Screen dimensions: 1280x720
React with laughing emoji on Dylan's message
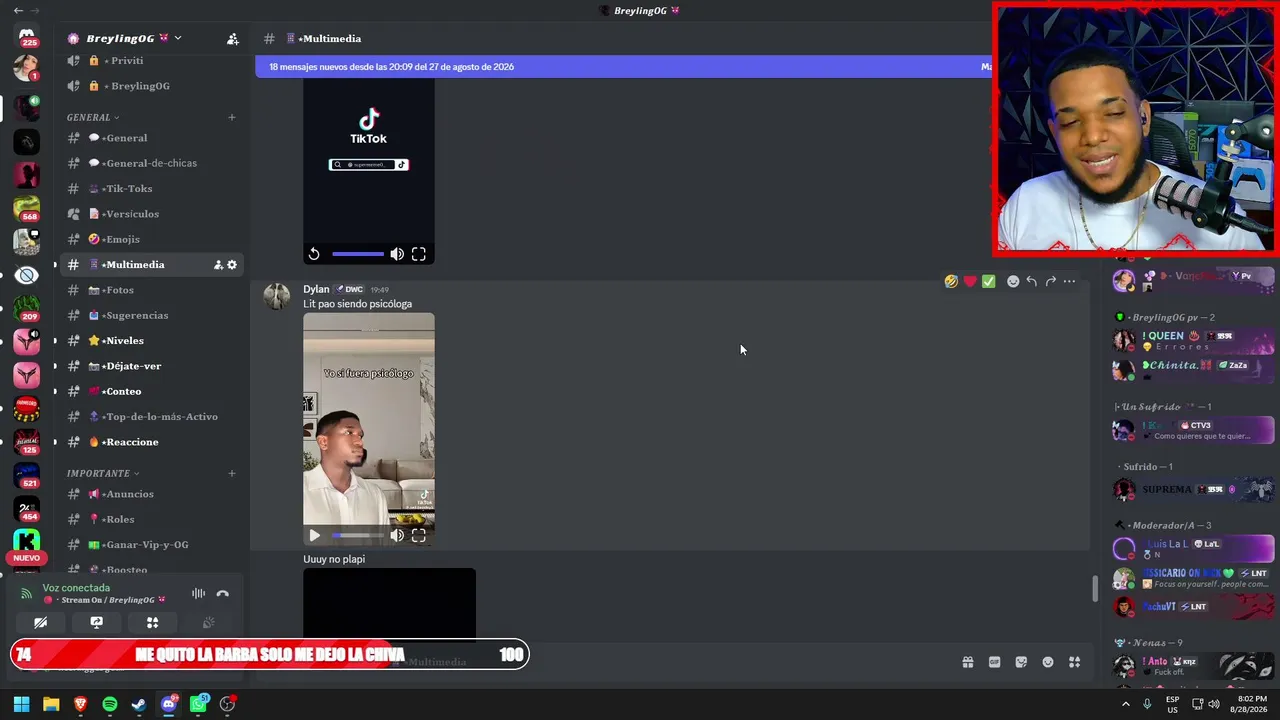coord(951,282)
